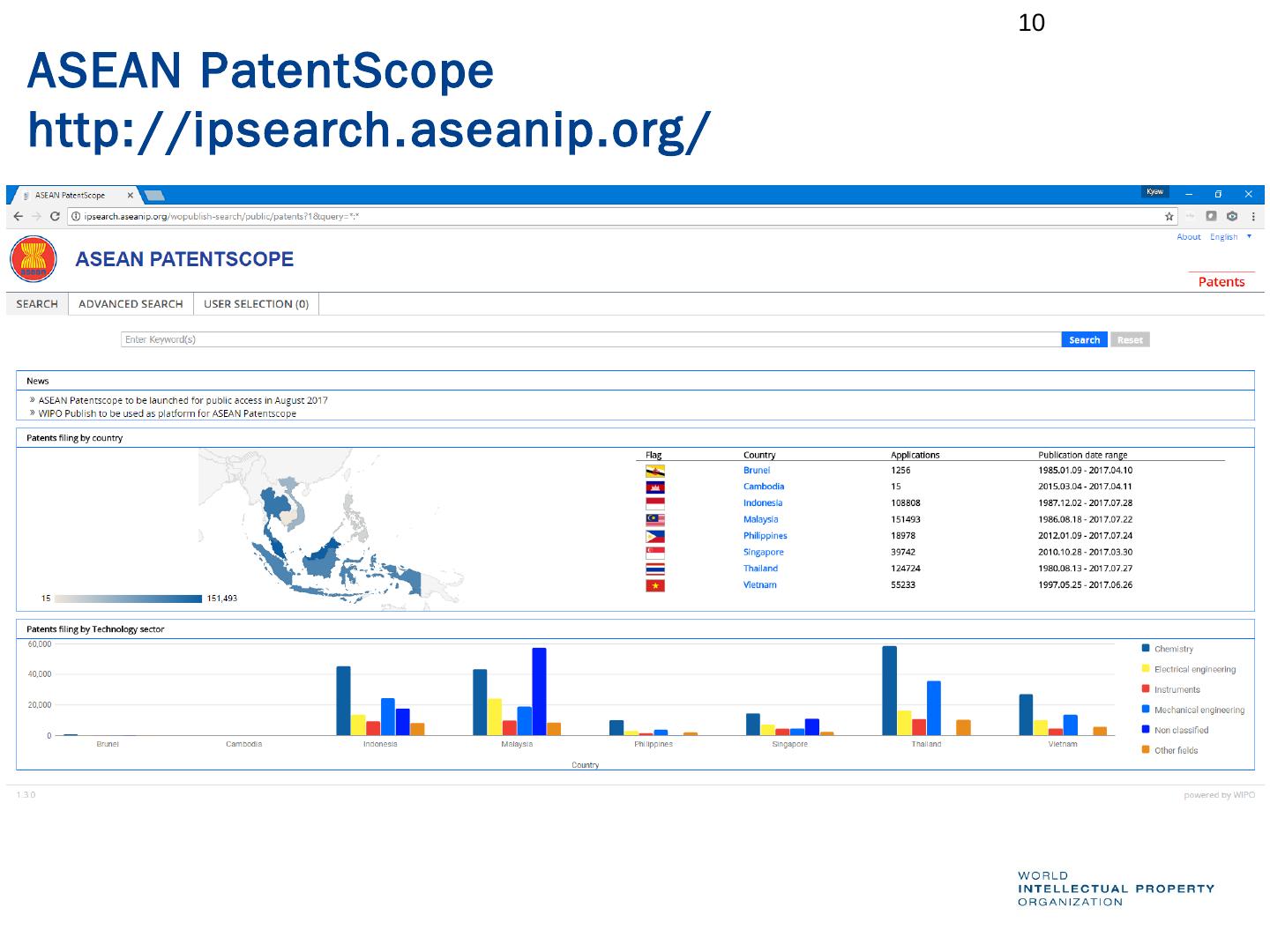Click the Instruments legend color swatch
Image resolution: width=1270 pixels, height=952 pixels.
tap(1146, 688)
